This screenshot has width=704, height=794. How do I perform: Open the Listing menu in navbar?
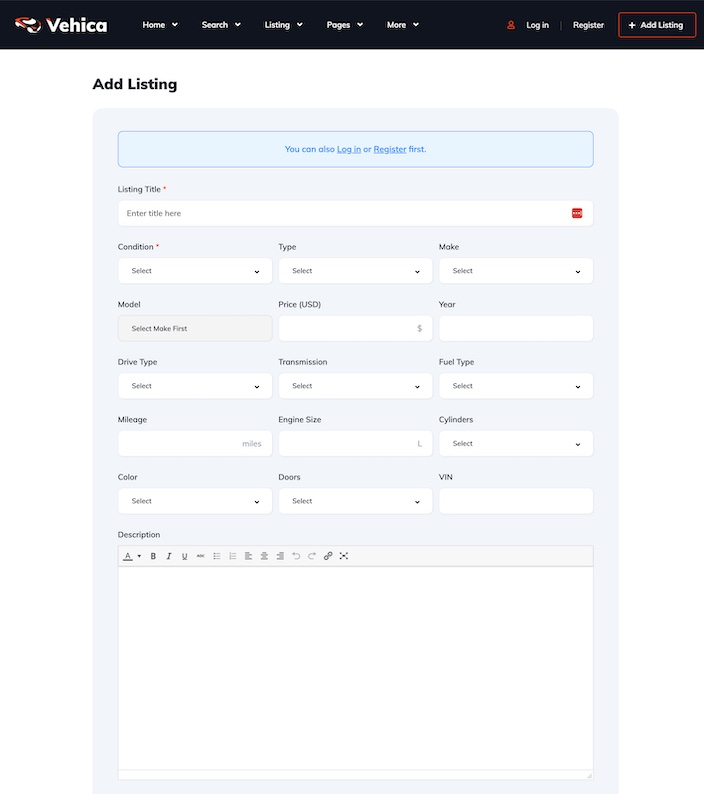coord(283,25)
